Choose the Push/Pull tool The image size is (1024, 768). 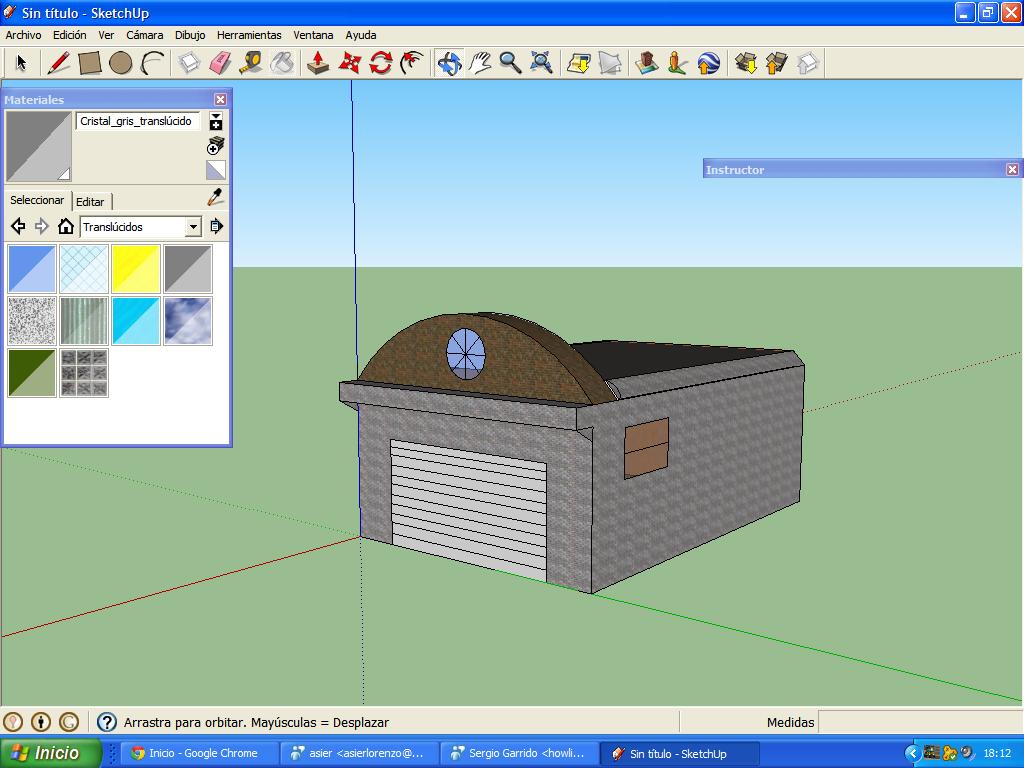(x=318, y=63)
